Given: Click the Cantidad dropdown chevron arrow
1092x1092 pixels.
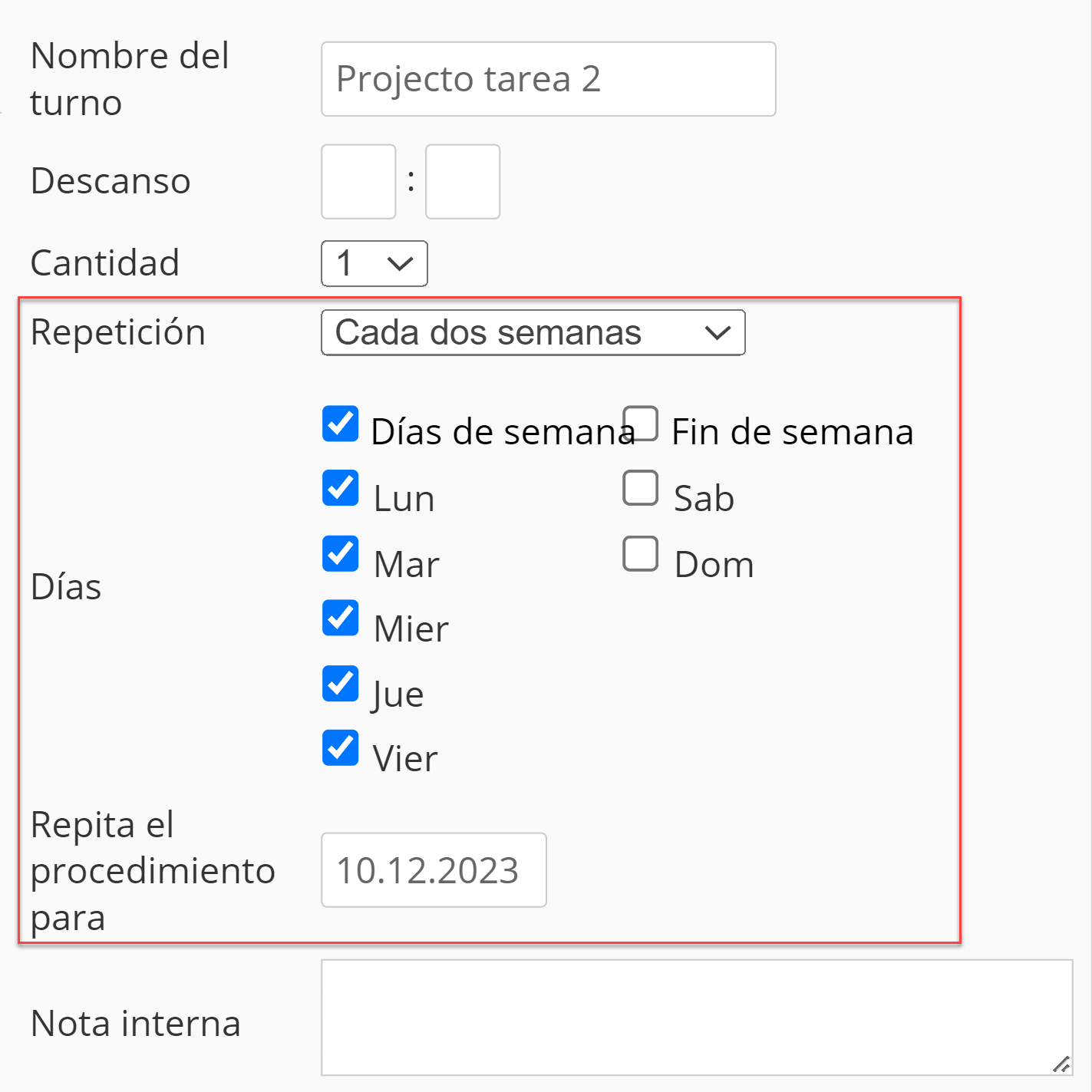Looking at the screenshot, I should point(401,264).
